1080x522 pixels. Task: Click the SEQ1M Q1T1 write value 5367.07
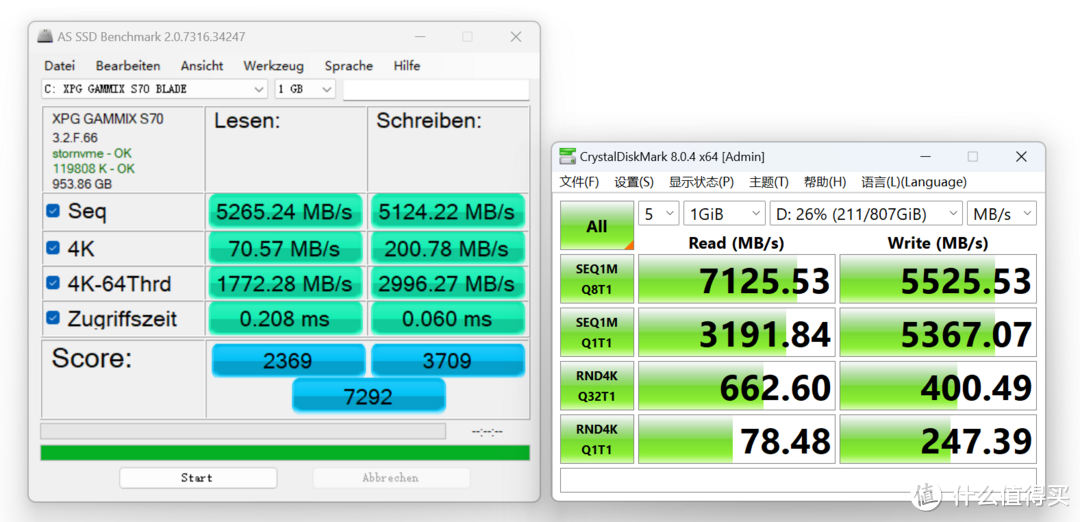937,332
